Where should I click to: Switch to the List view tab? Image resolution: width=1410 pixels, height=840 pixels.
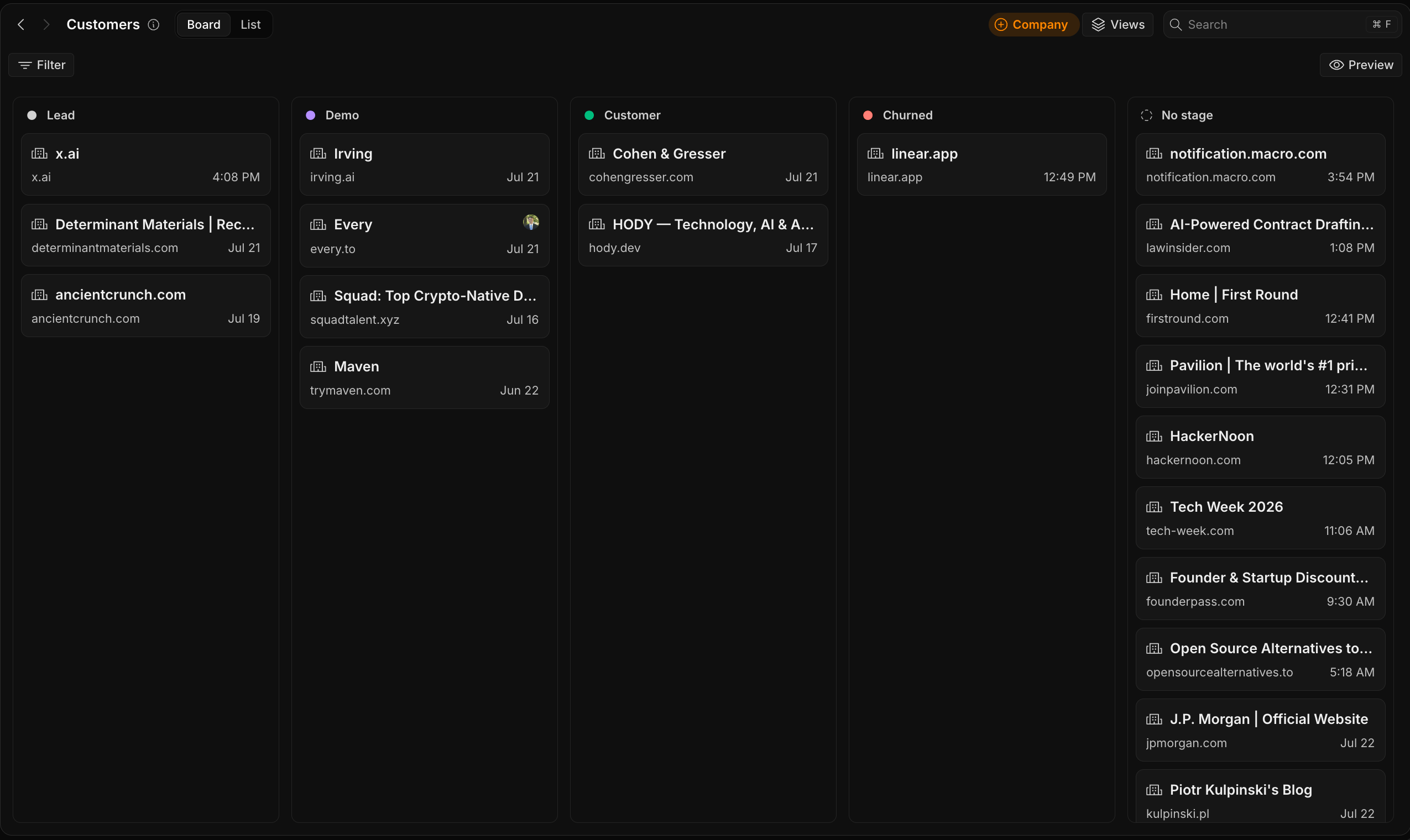pyautogui.click(x=250, y=24)
